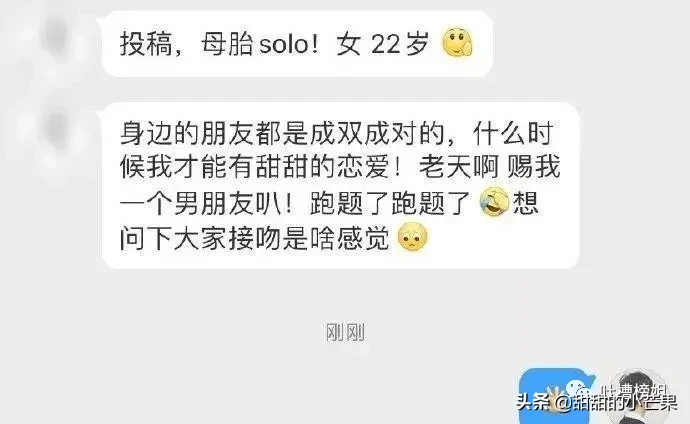Select the long message bubble about 甜甜的恋爱

pos(341,185)
